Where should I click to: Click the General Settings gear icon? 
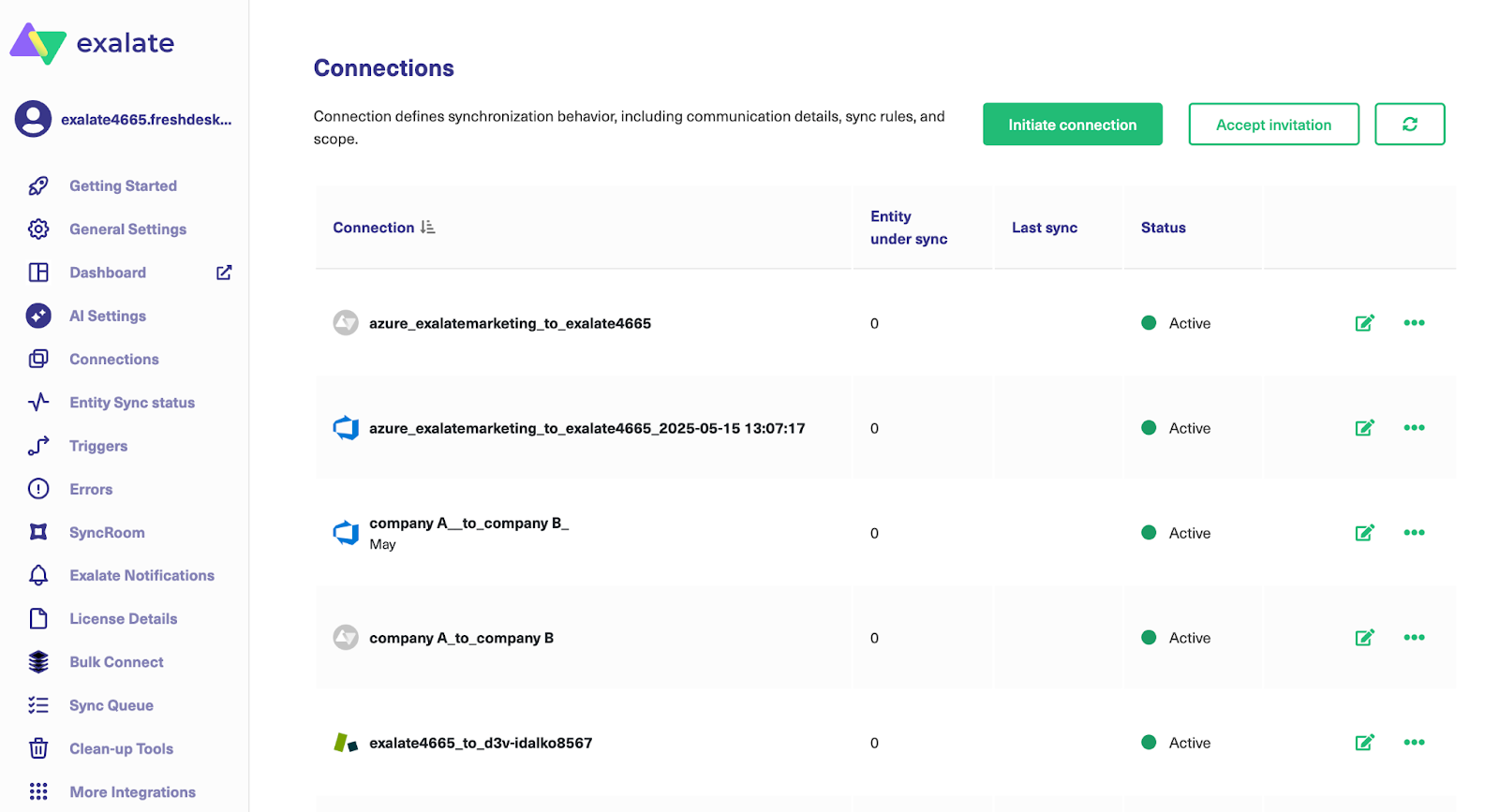coord(38,229)
